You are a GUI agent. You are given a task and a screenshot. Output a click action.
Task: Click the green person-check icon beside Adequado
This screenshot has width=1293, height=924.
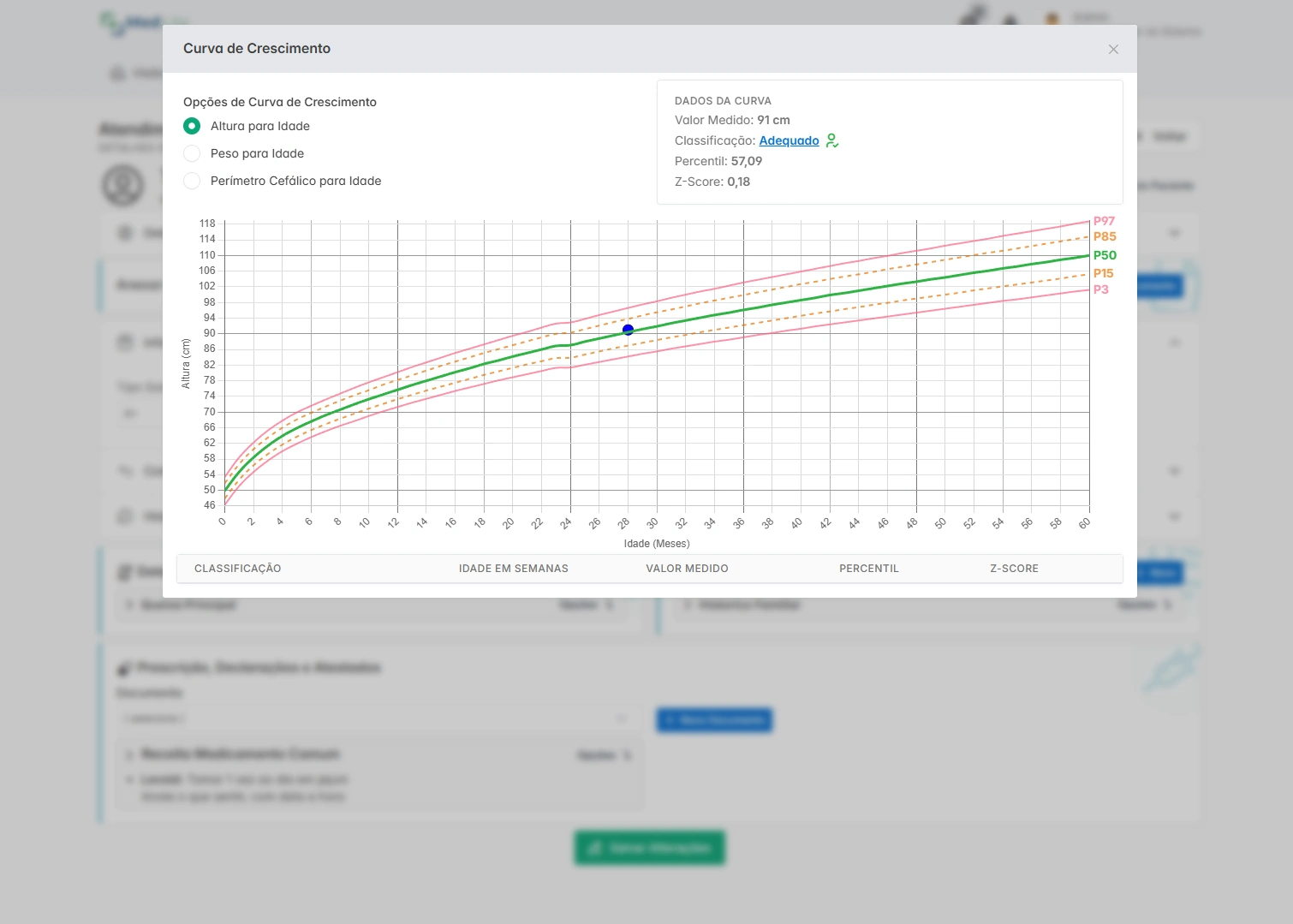point(832,140)
